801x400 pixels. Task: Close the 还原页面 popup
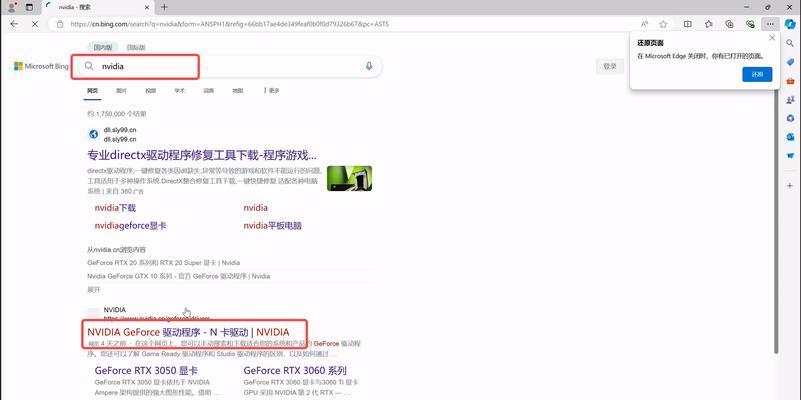772,38
